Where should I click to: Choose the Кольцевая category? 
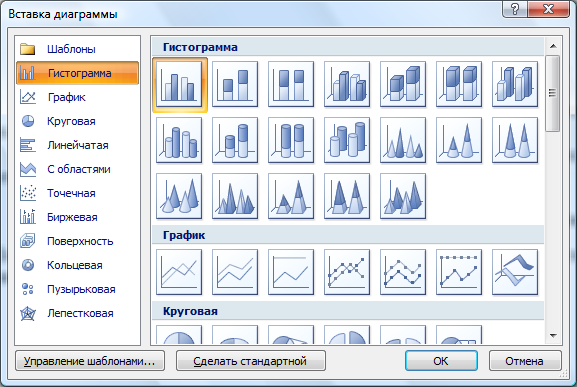tap(78, 265)
